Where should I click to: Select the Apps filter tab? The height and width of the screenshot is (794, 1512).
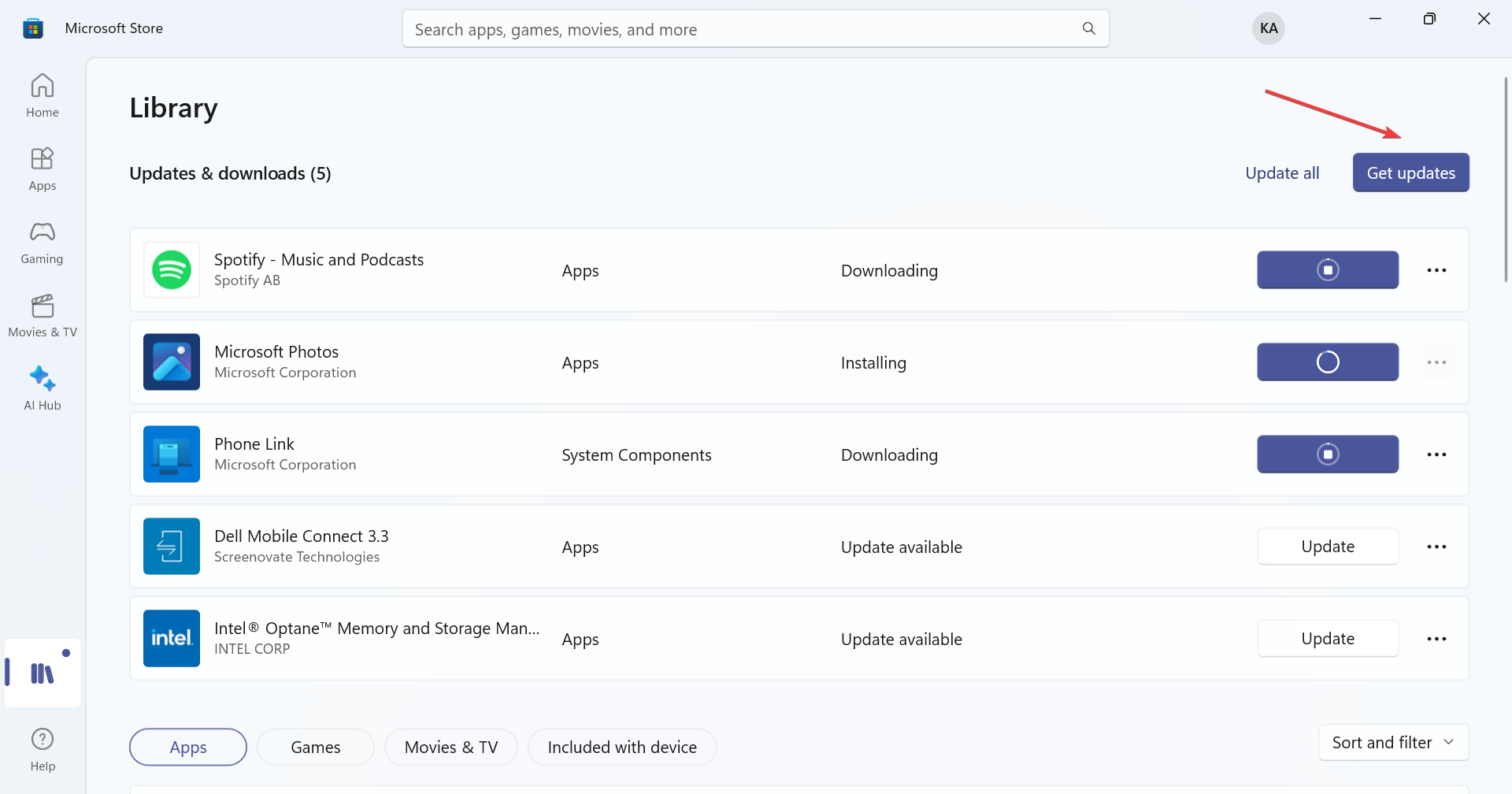(188, 748)
